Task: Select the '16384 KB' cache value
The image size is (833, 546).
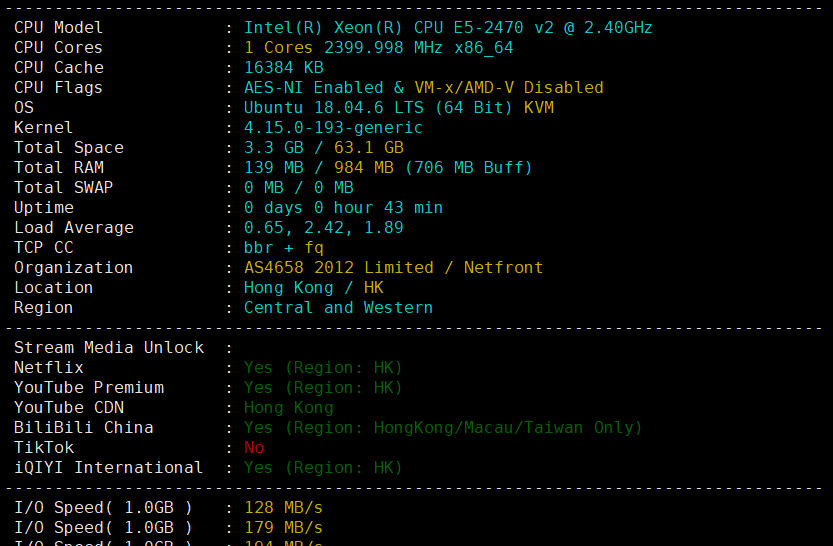Action: [x=284, y=67]
